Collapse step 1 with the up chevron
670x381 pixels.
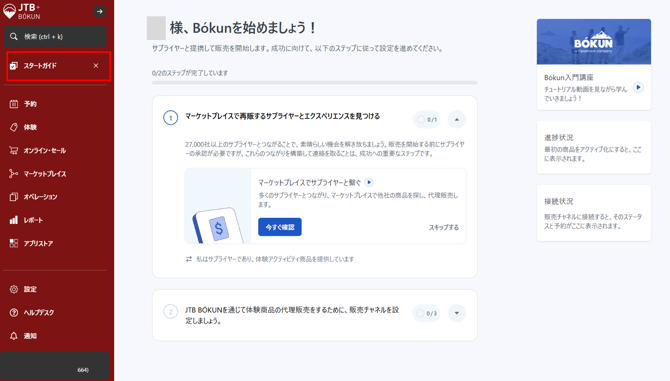[457, 120]
